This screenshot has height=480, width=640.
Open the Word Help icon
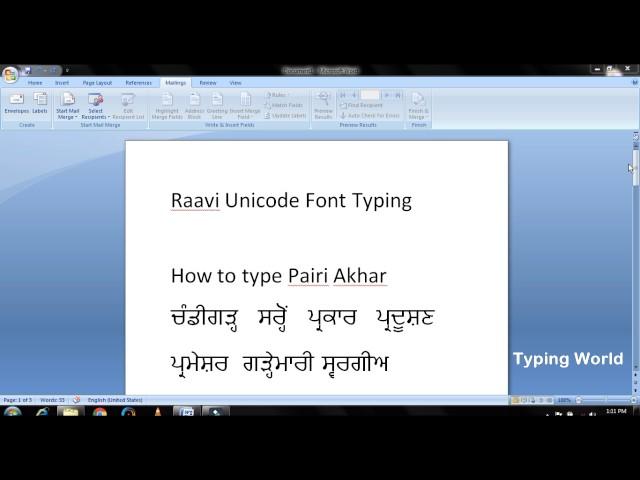[635, 82]
